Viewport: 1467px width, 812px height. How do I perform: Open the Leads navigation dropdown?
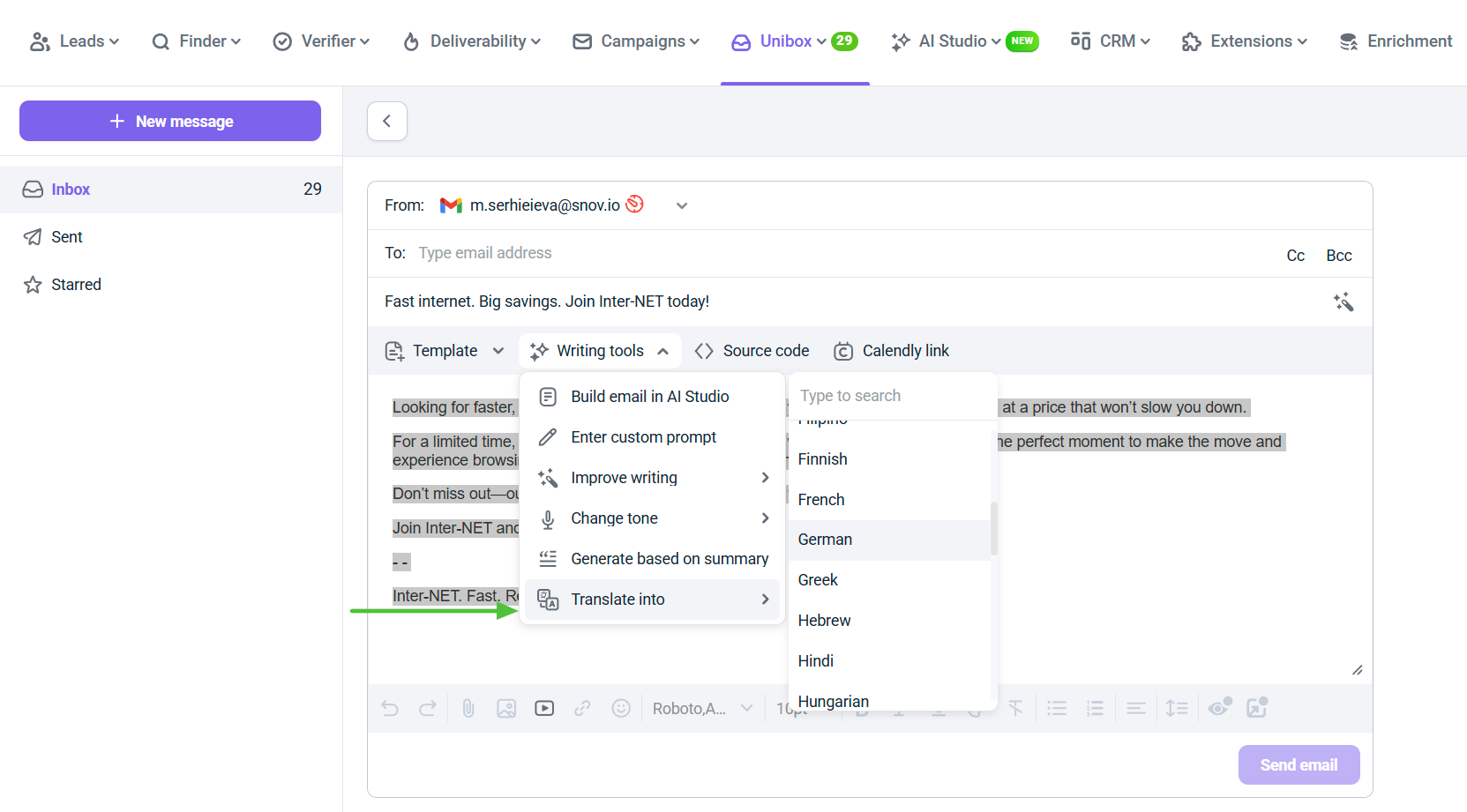[x=75, y=41]
